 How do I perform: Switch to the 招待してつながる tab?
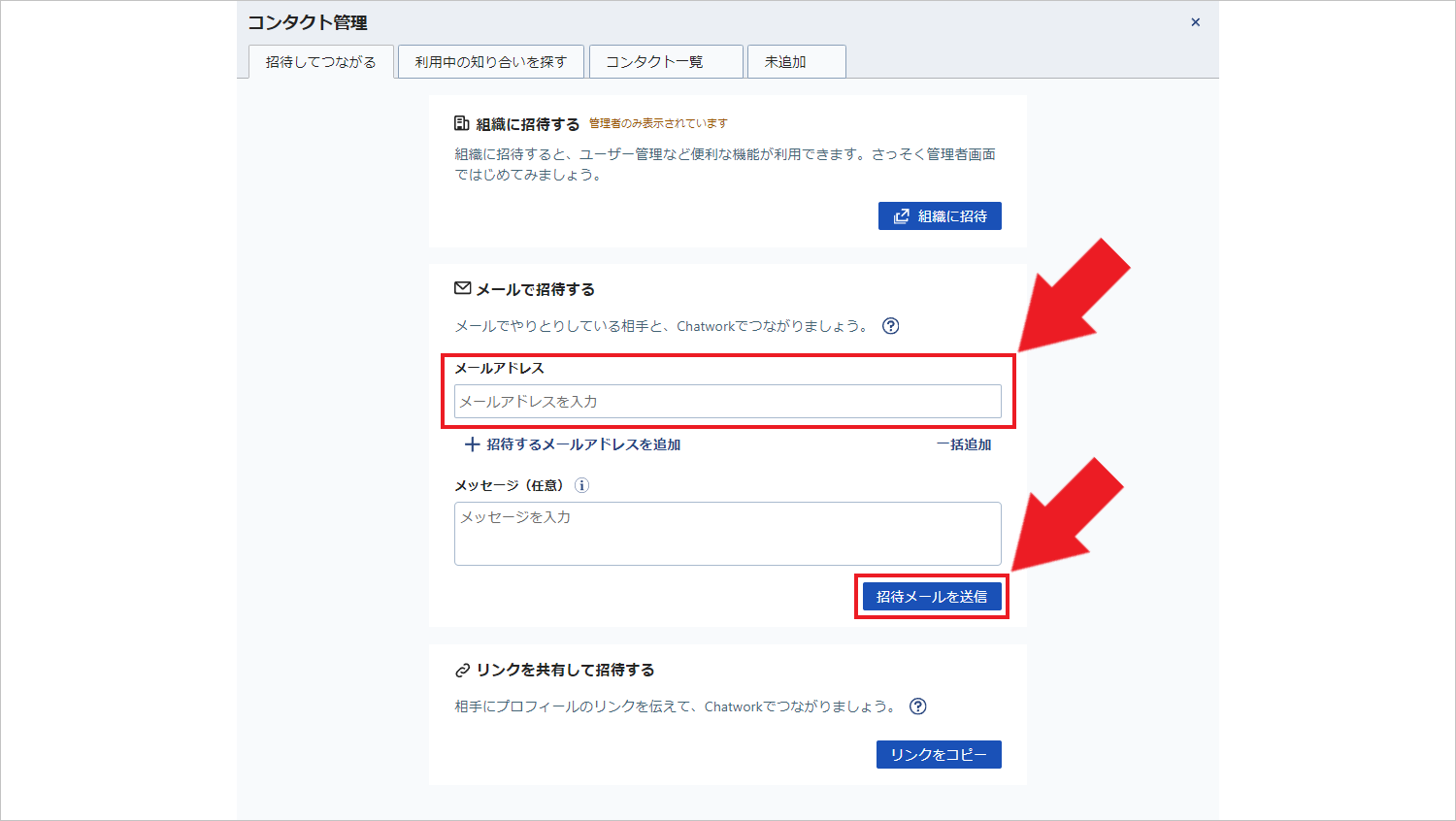[320, 62]
